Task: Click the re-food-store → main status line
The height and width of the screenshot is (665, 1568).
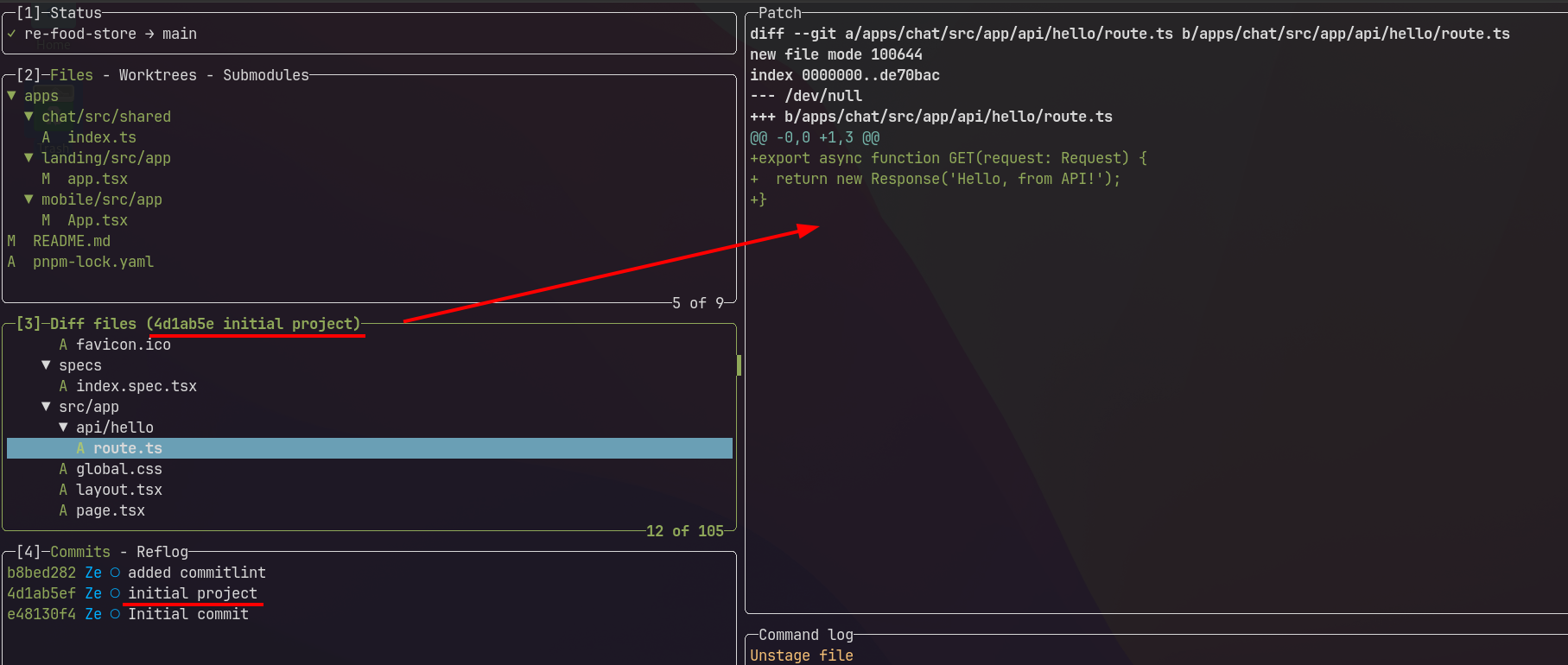Action: (111, 34)
